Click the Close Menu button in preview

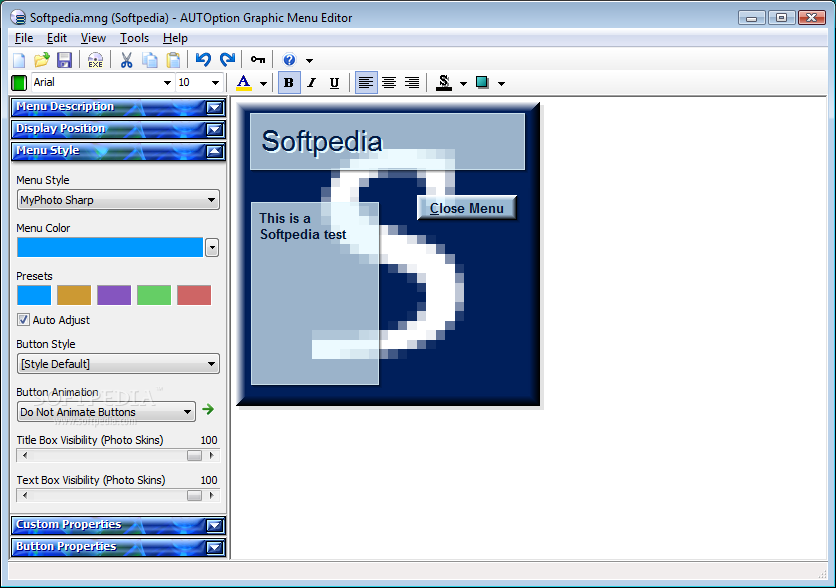coord(467,208)
